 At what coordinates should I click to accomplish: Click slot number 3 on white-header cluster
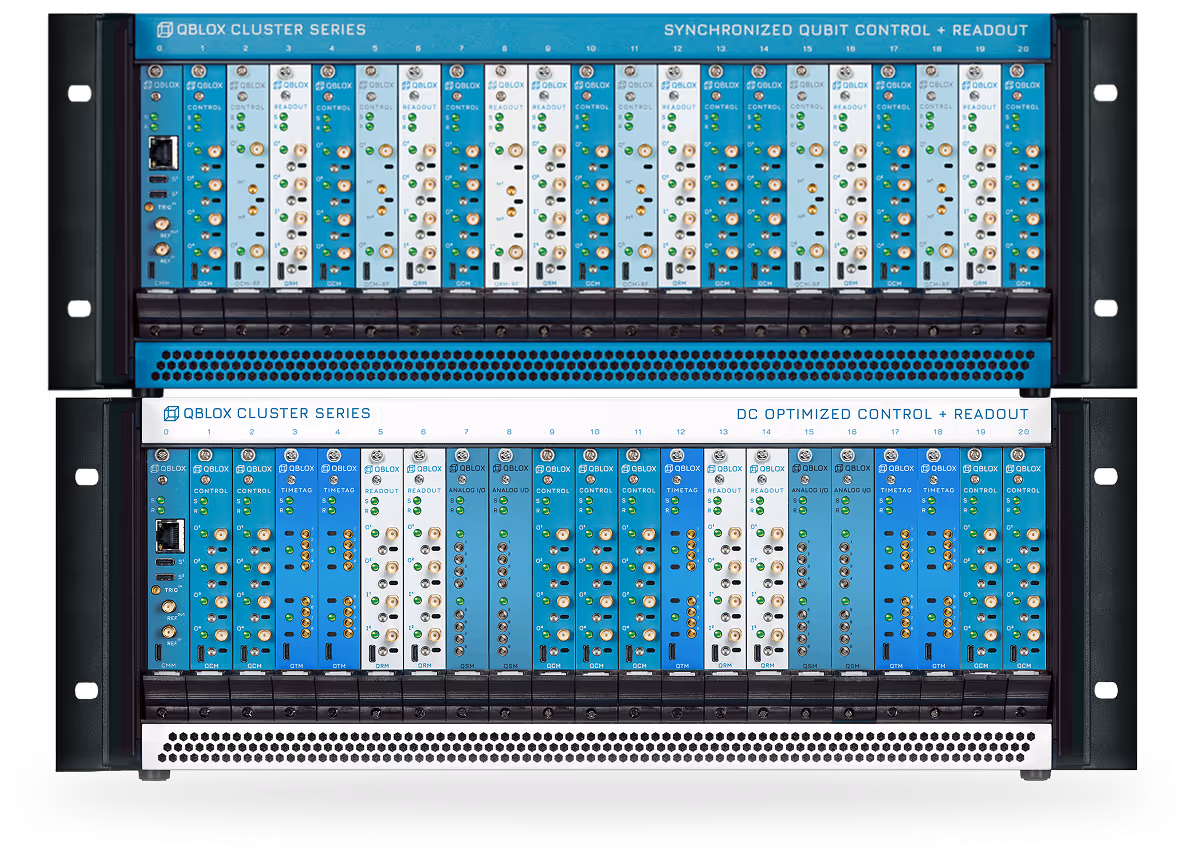(x=295, y=432)
